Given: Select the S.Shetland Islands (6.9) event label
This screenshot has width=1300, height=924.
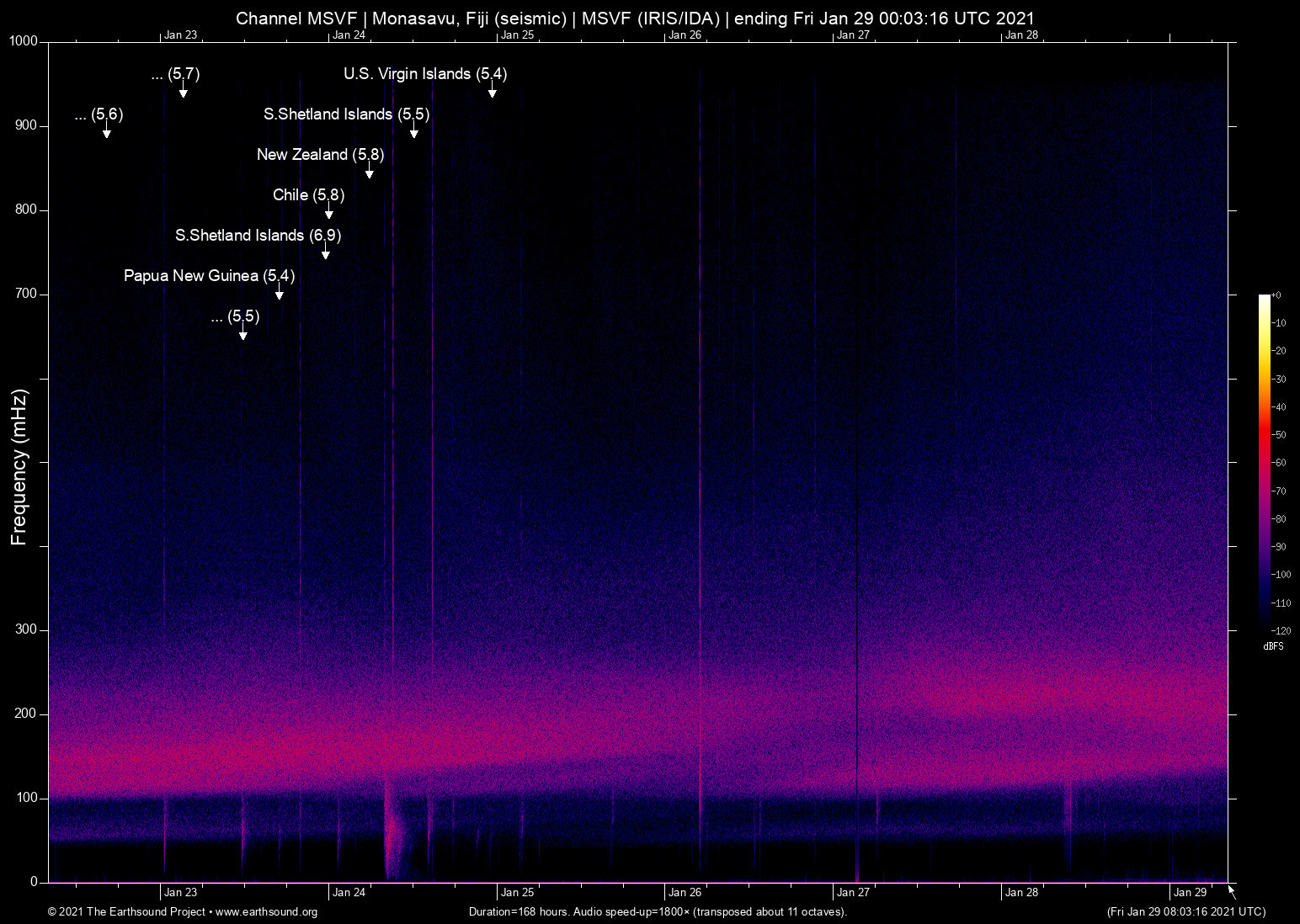Looking at the screenshot, I should coord(258,236).
